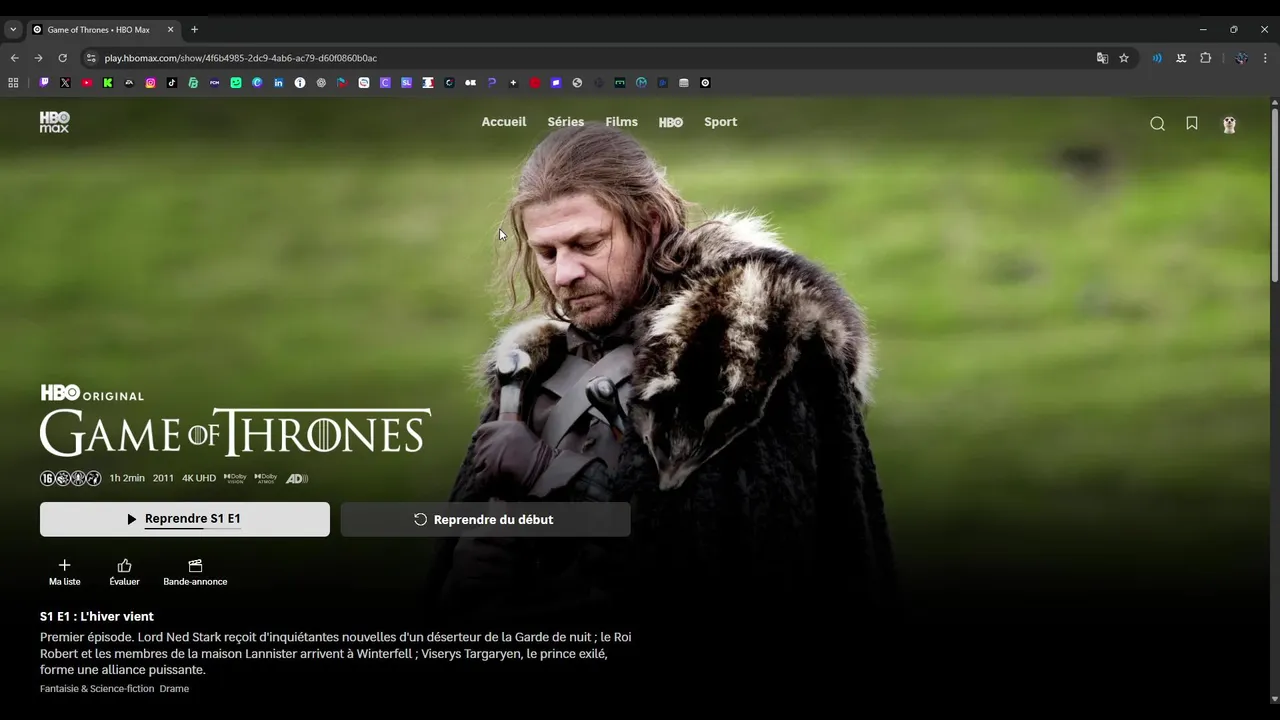
Task: Open the Séries navigation item
Action: click(x=566, y=122)
